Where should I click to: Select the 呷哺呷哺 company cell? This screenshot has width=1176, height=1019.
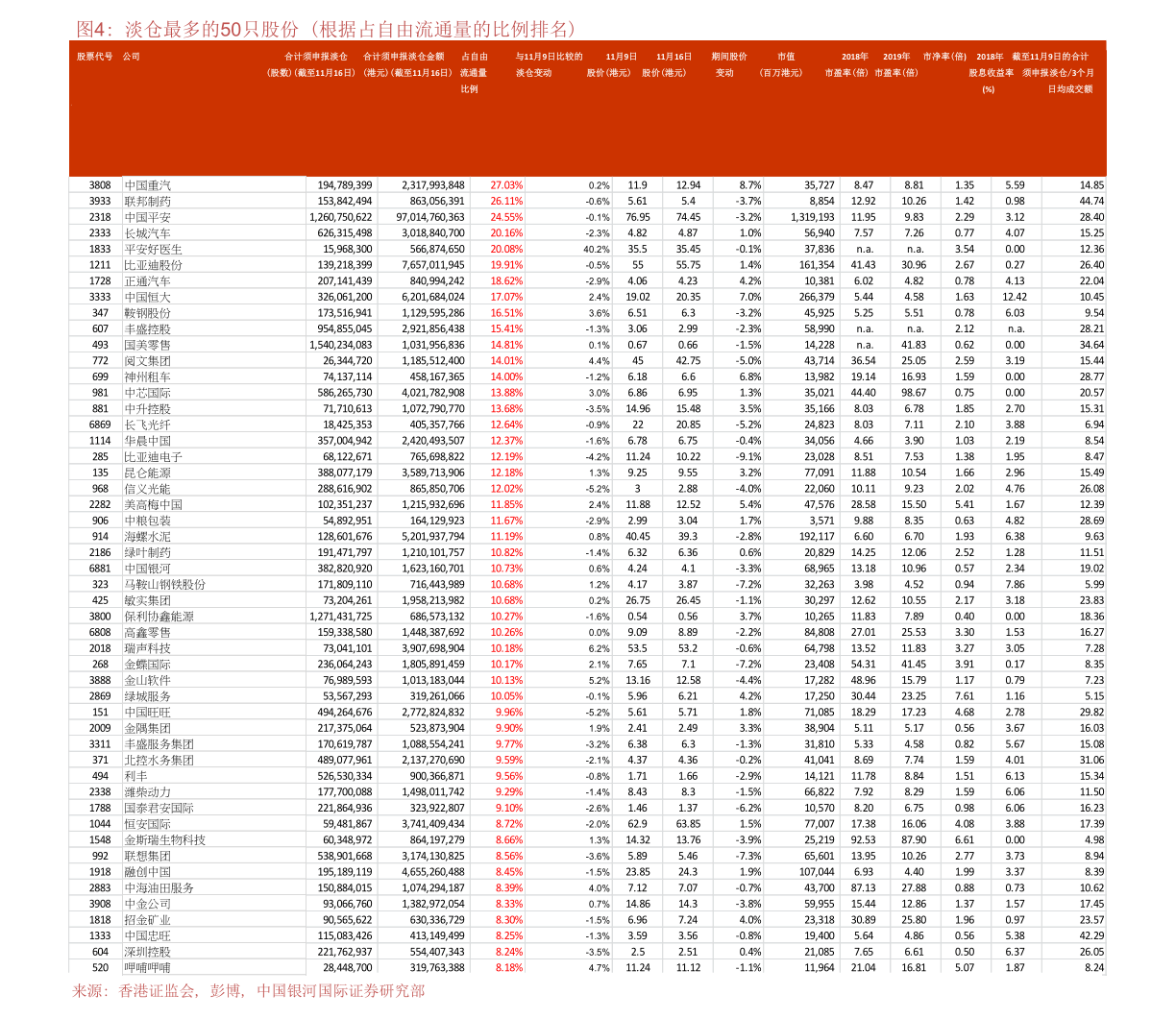[x=148, y=967]
